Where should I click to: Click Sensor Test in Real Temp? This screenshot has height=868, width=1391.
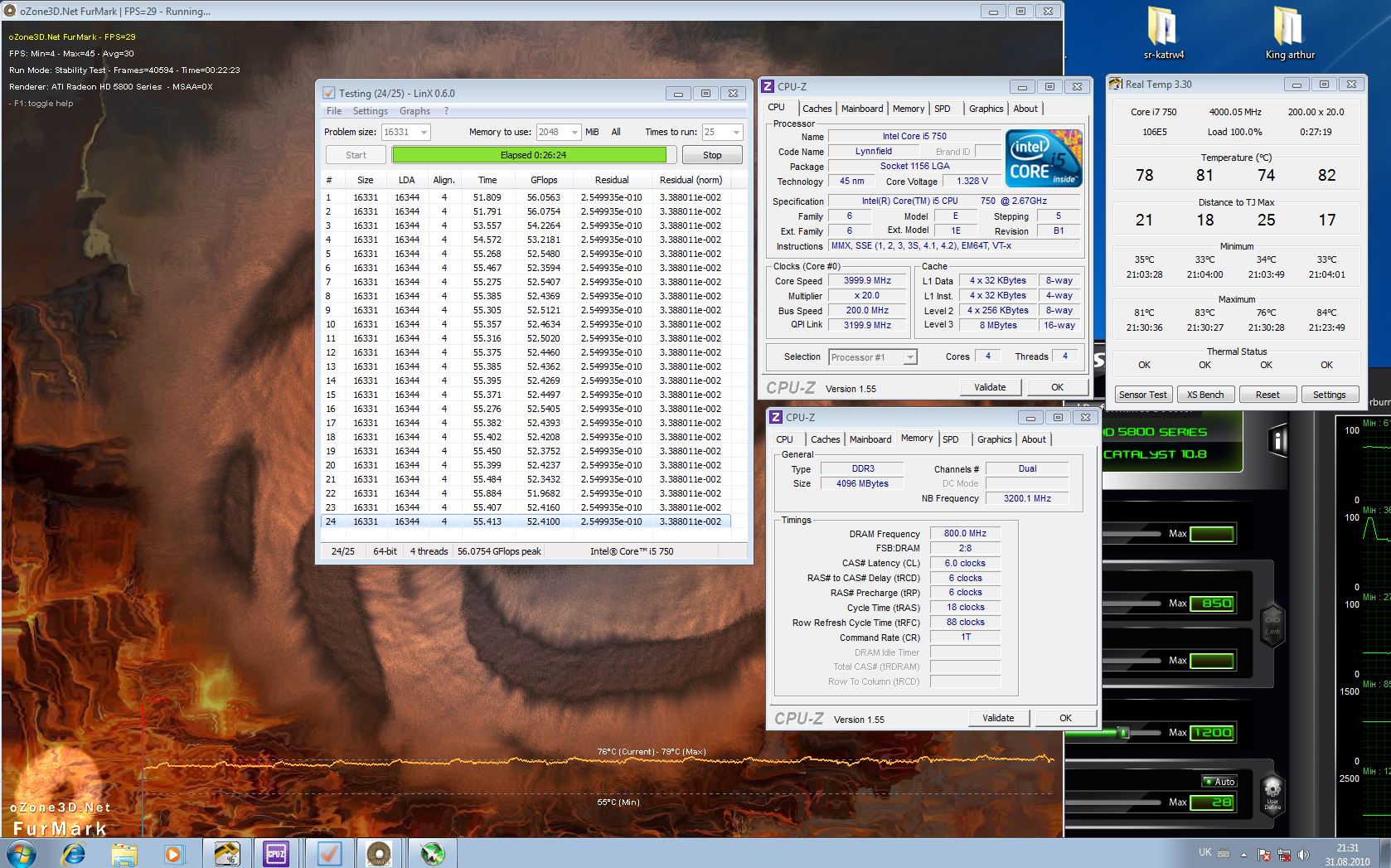(1142, 395)
